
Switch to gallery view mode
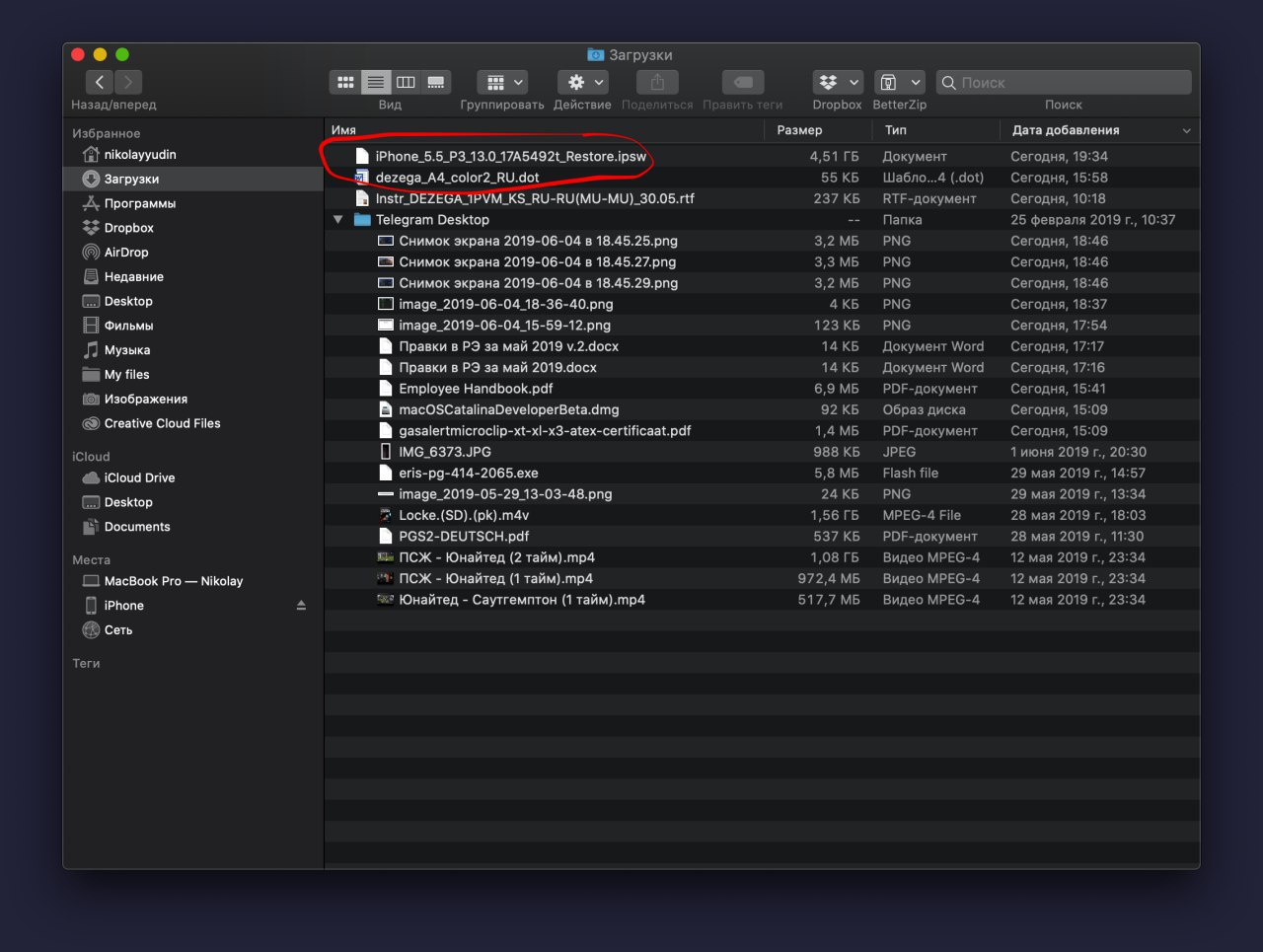click(436, 82)
